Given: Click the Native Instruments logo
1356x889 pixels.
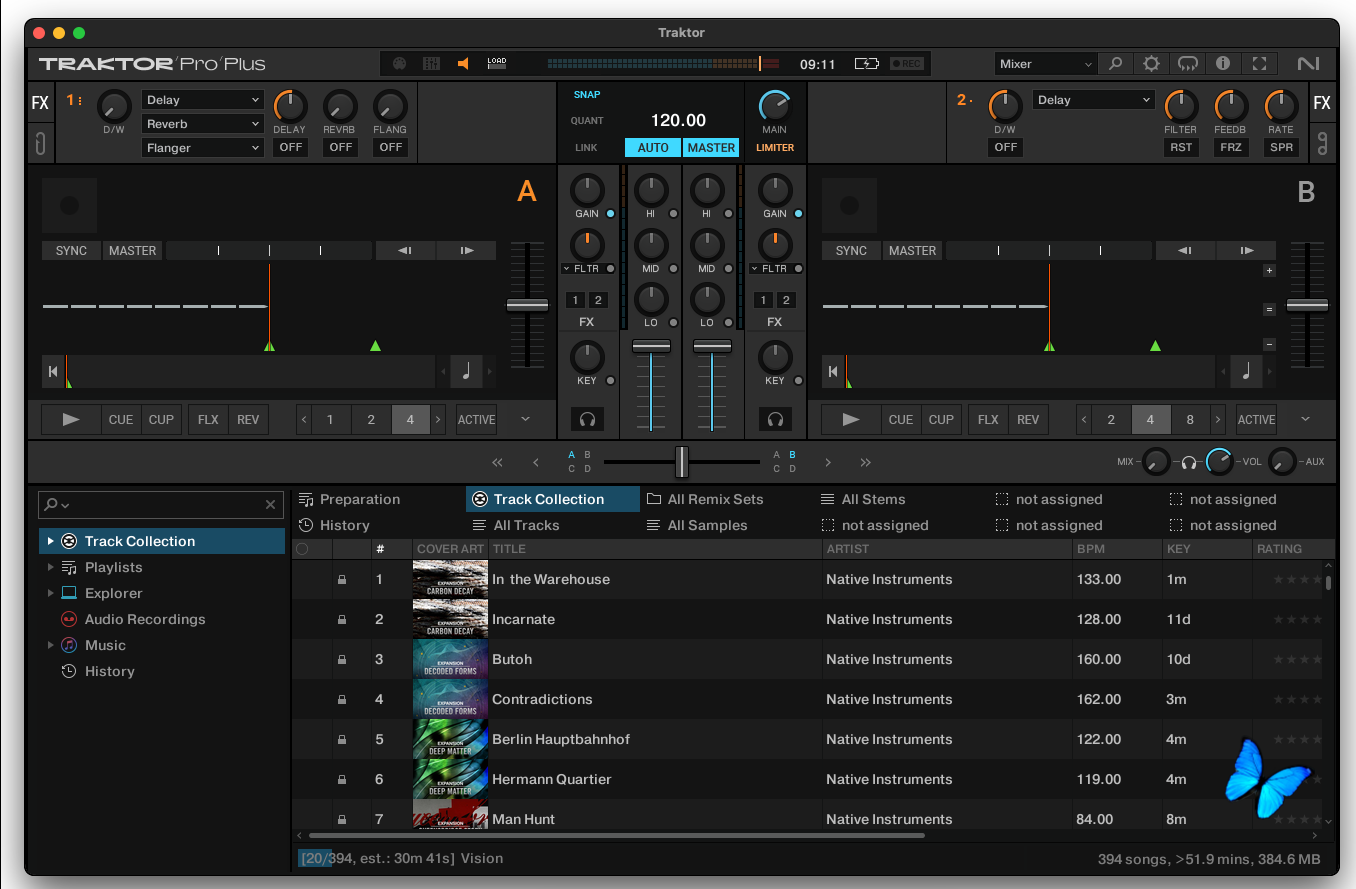Looking at the screenshot, I should (1308, 64).
